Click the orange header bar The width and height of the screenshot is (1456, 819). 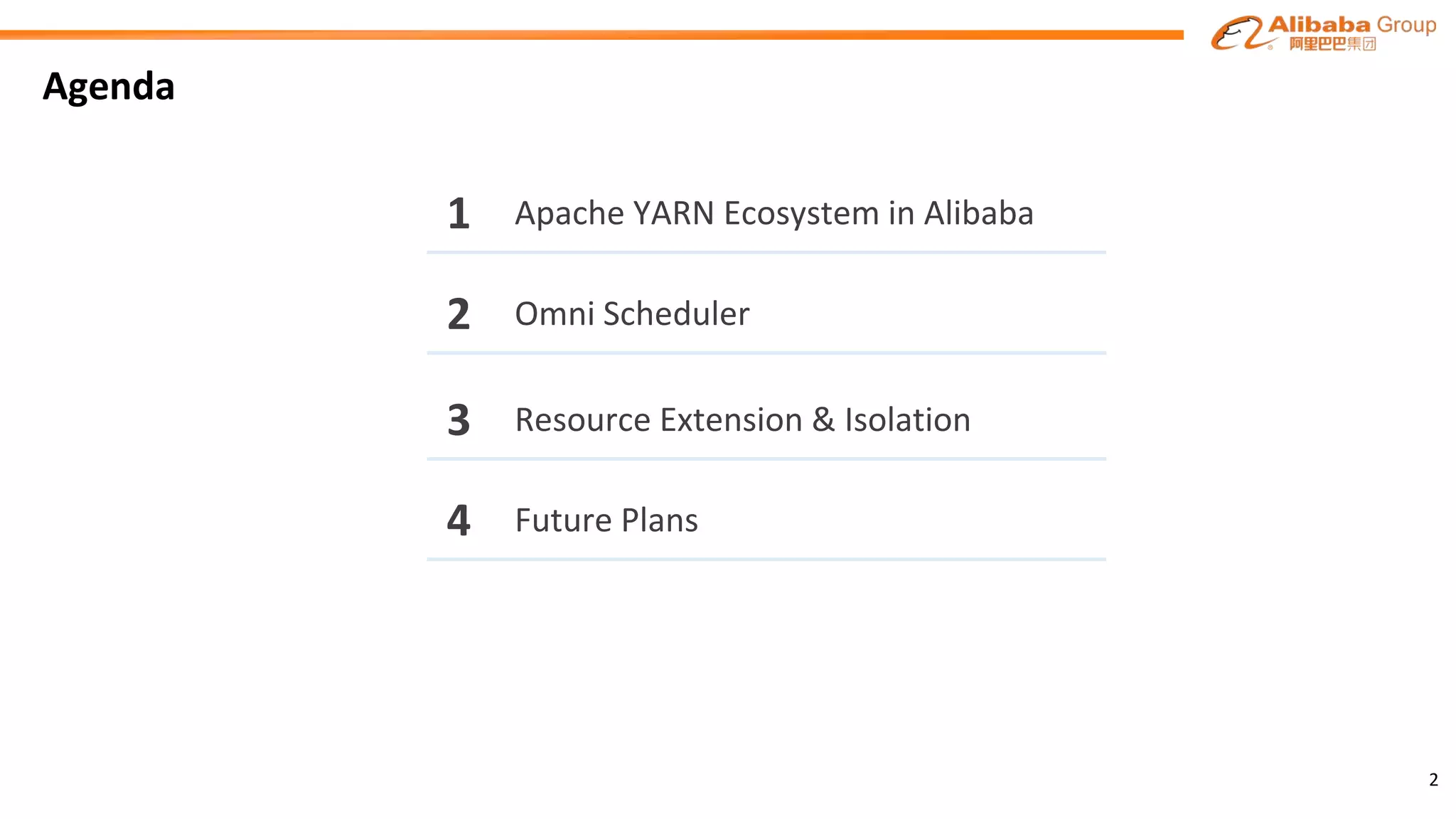pyautogui.click(x=590, y=35)
